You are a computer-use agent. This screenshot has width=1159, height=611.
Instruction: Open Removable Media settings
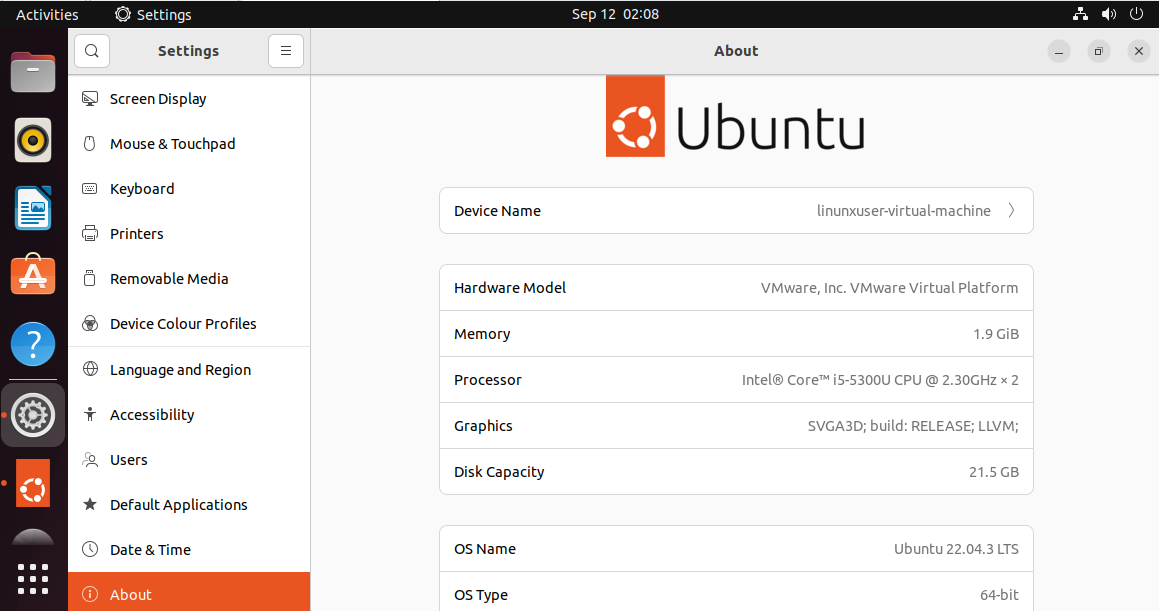pyautogui.click(x=169, y=279)
